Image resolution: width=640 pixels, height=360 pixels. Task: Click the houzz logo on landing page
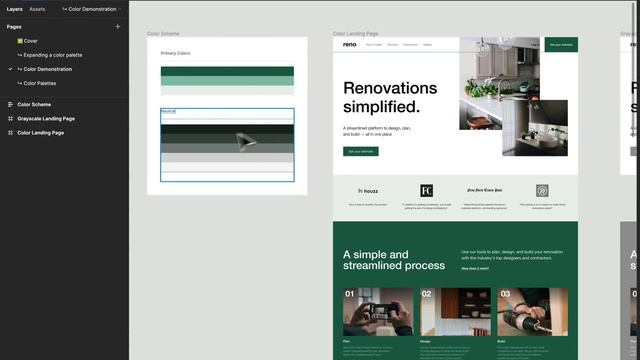tap(368, 191)
